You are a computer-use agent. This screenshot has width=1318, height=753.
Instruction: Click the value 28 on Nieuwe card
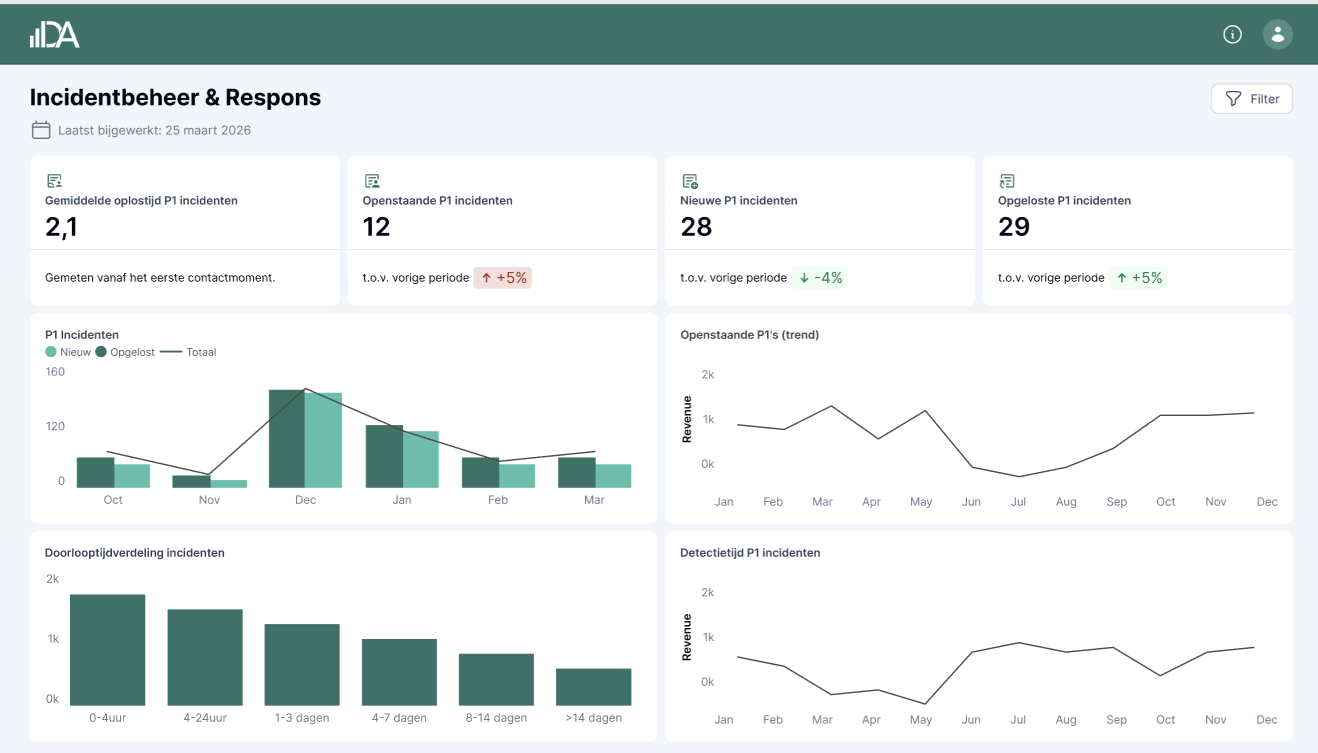(x=696, y=227)
